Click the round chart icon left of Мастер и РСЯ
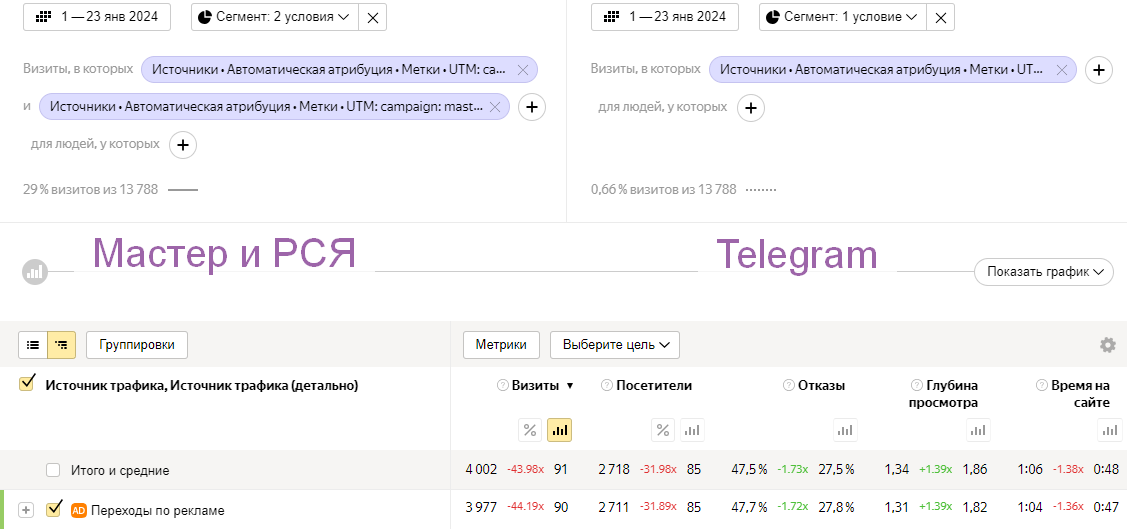The height and width of the screenshot is (529, 1127). [34, 272]
